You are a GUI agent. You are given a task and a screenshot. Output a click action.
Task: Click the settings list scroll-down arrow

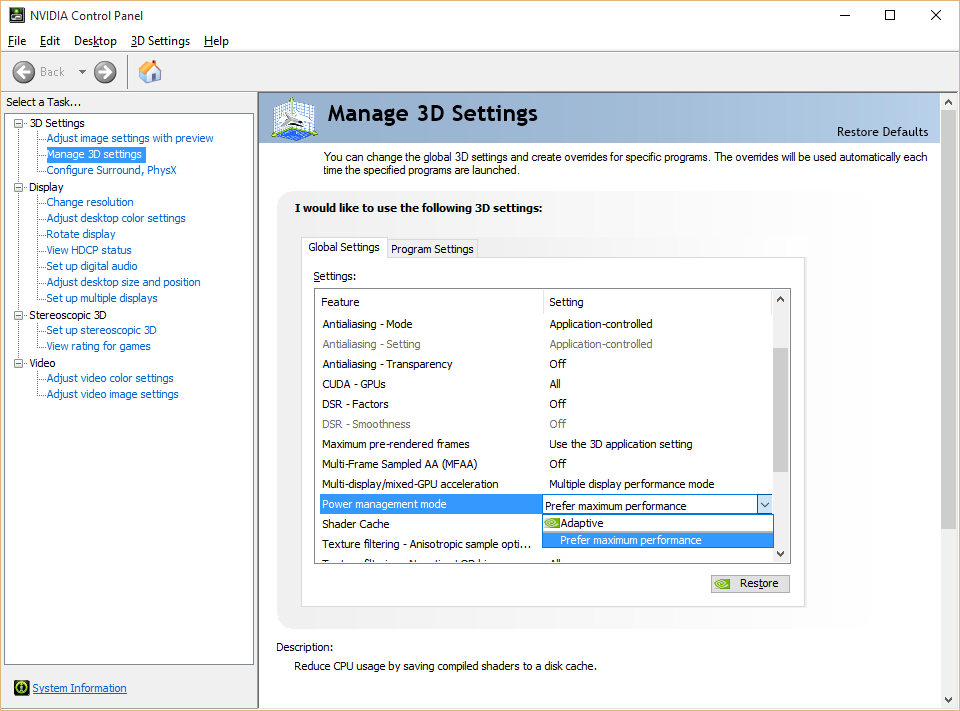pos(781,554)
